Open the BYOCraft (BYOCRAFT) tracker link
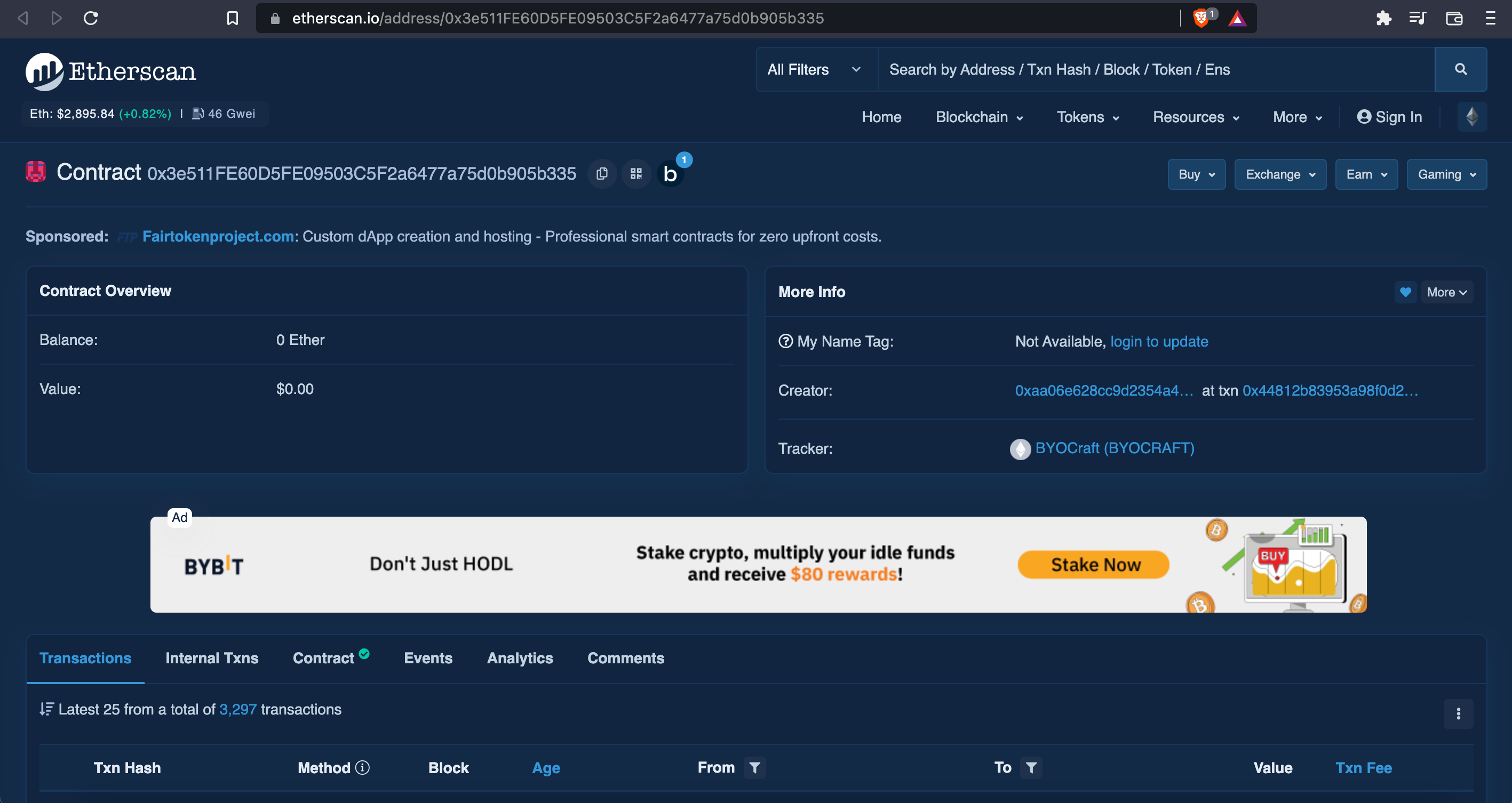This screenshot has width=1512, height=803. click(x=1115, y=448)
